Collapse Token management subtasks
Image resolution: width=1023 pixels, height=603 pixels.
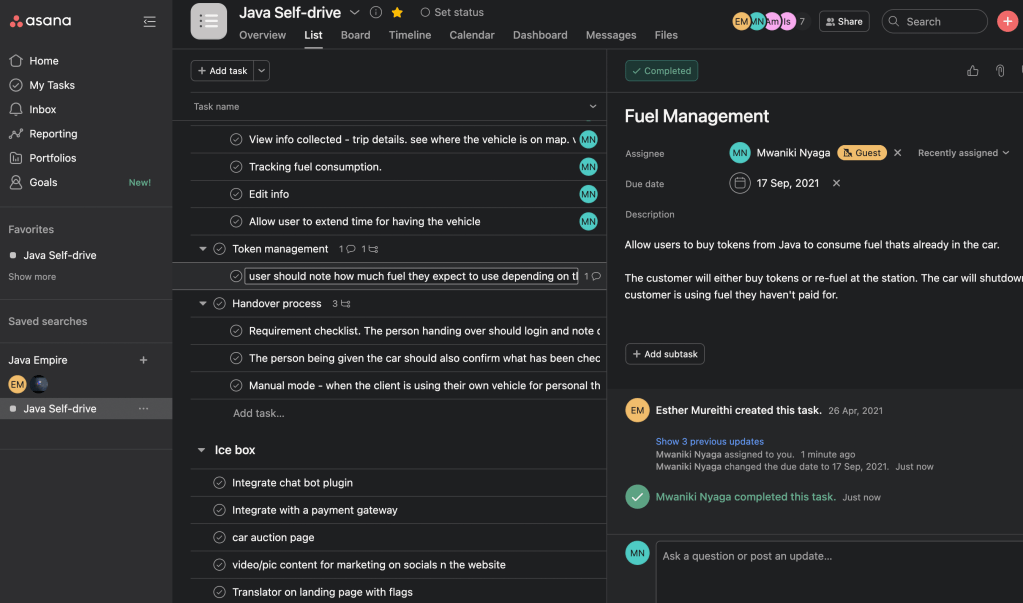tap(203, 249)
